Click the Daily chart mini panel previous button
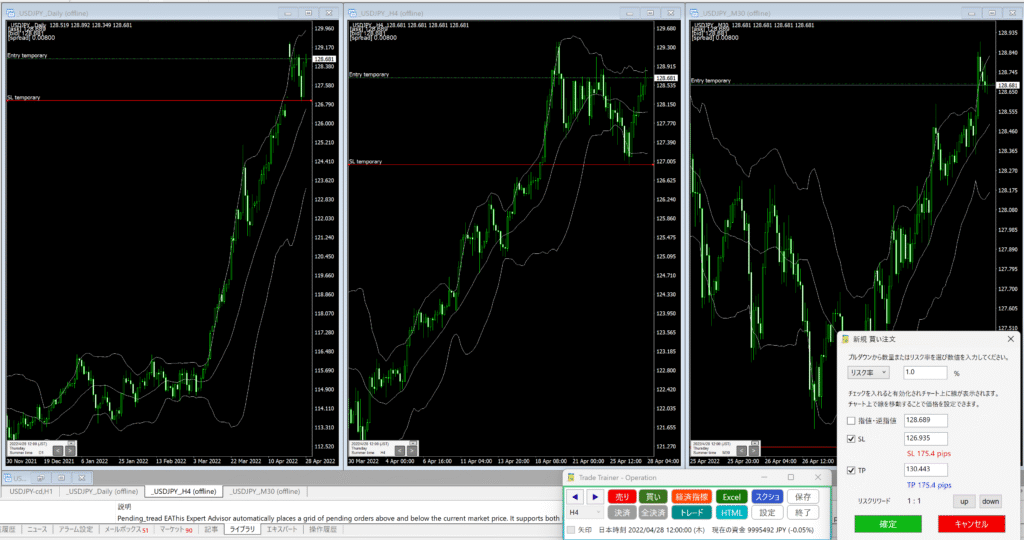The width and height of the screenshot is (1024, 540). click(x=57, y=451)
